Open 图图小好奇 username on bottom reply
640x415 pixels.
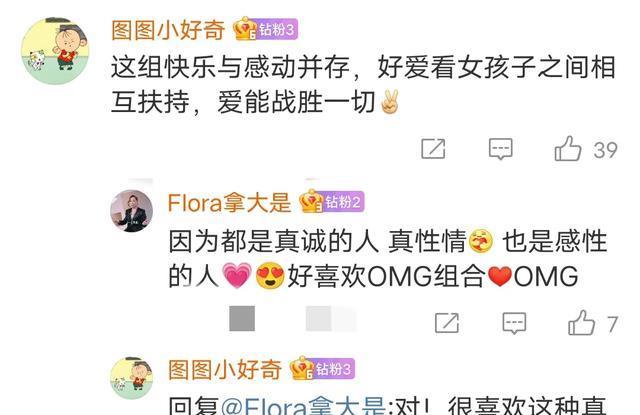point(225,370)
